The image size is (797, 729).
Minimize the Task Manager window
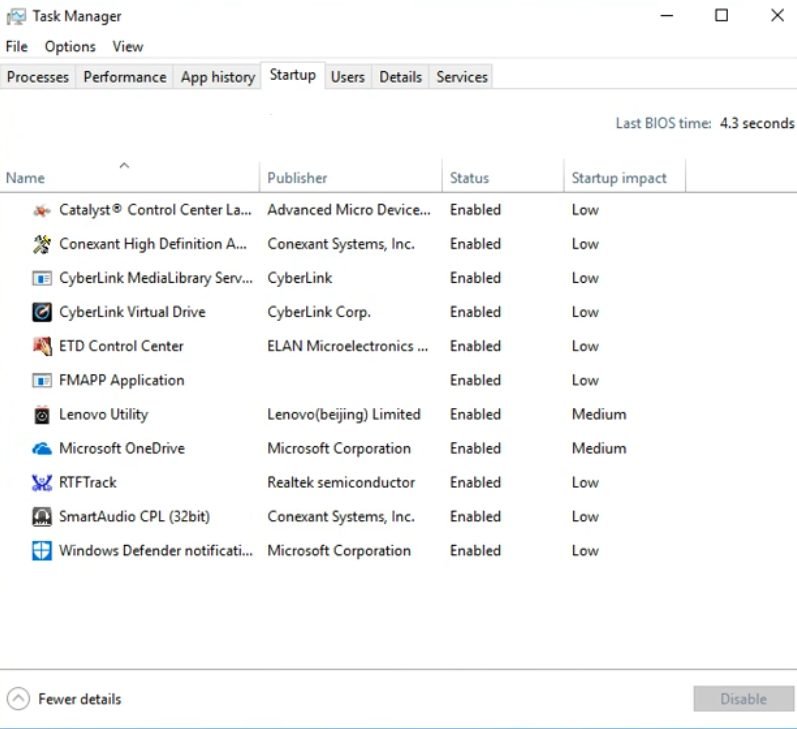coord(667,16)
